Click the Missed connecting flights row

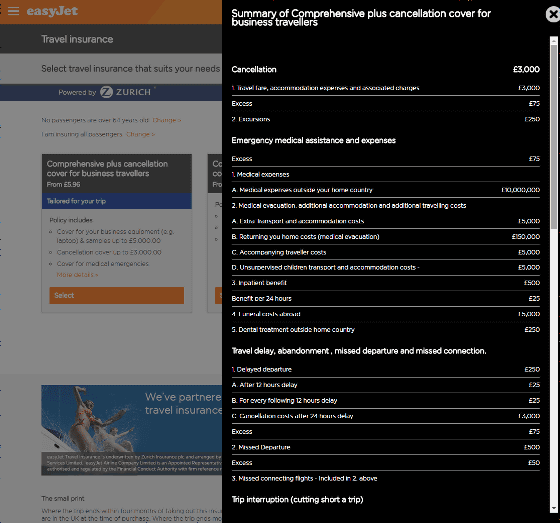386,478
